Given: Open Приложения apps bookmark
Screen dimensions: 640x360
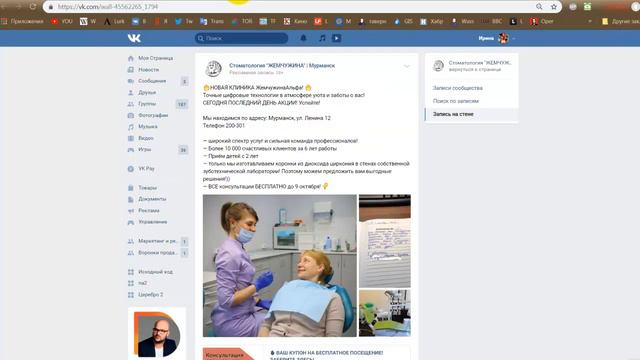Looking at the screenshot, I should pyautogui.click(x=22, y=21).
